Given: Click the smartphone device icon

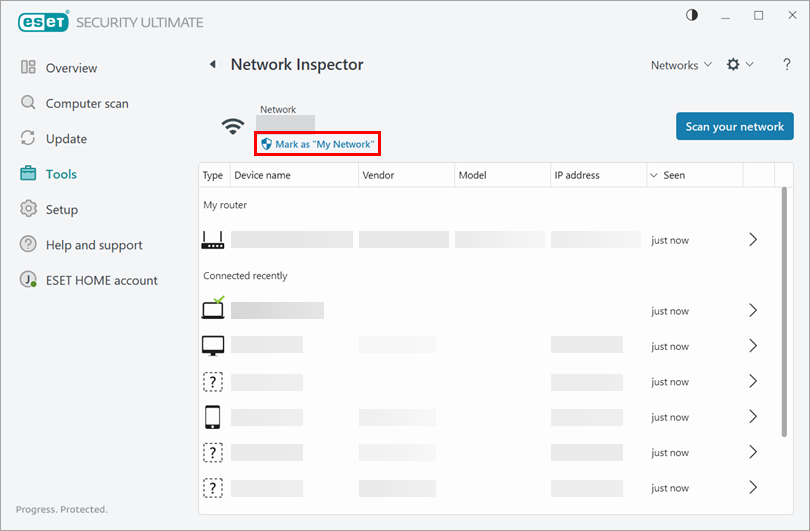Looking at the screenshot, I should click(213, 417).
